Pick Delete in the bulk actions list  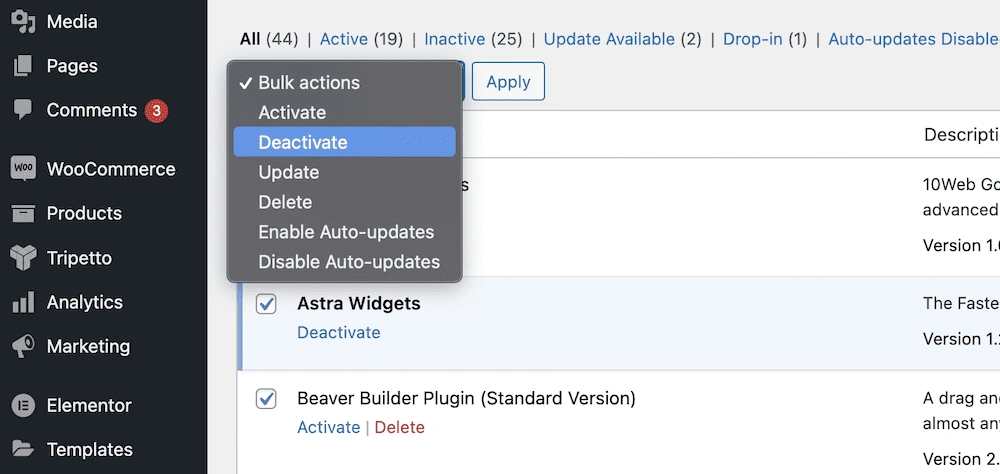(285, 202)
